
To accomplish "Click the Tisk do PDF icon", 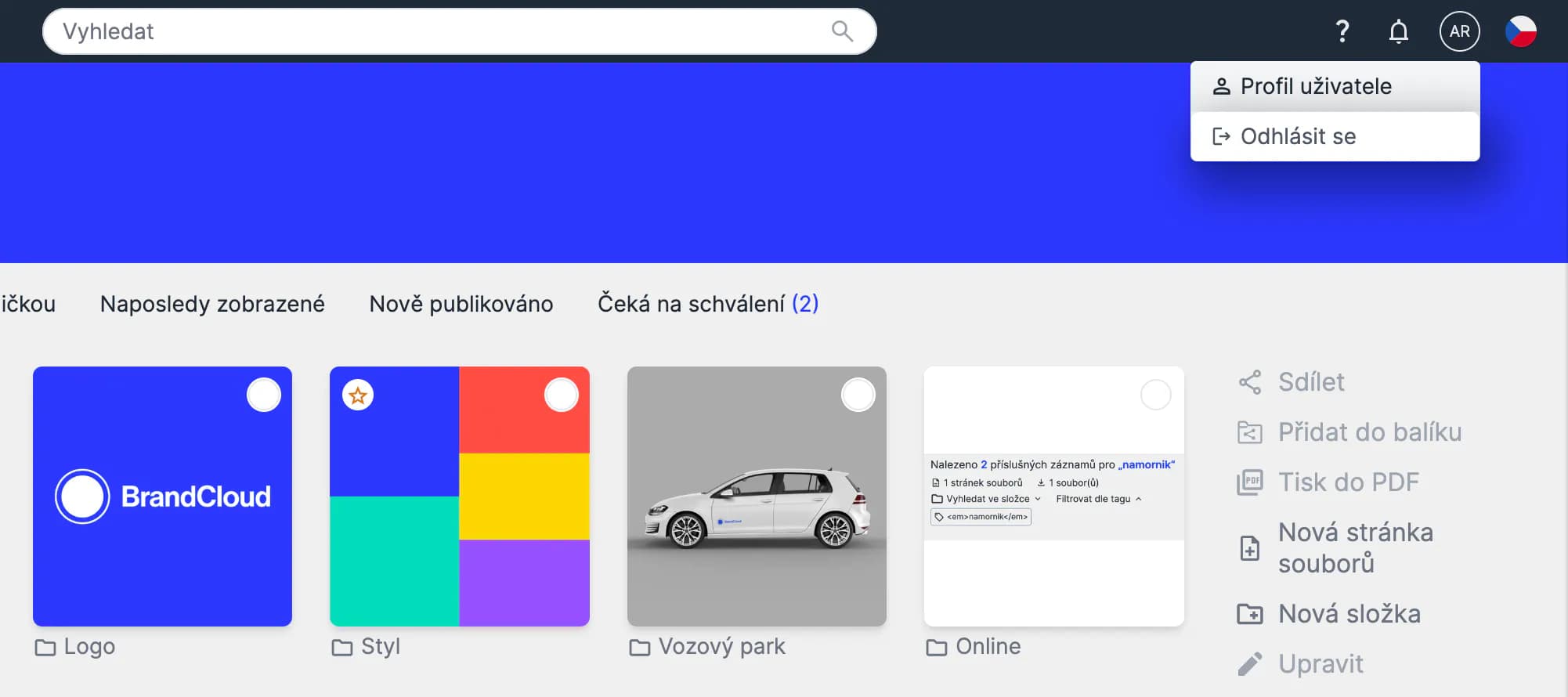I will click(1250, 482).
